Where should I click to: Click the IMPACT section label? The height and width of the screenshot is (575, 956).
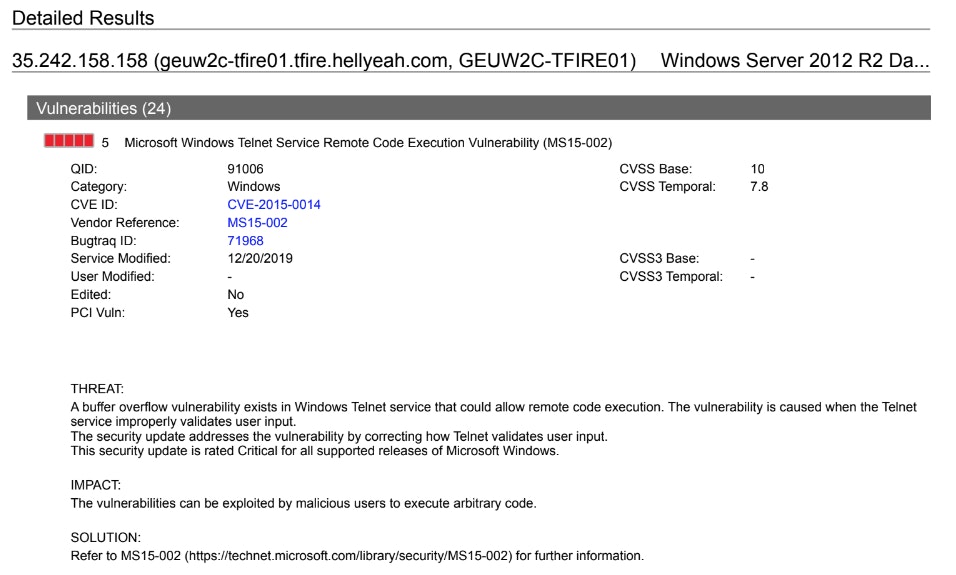pyautogui.click(x=96, y=485)
